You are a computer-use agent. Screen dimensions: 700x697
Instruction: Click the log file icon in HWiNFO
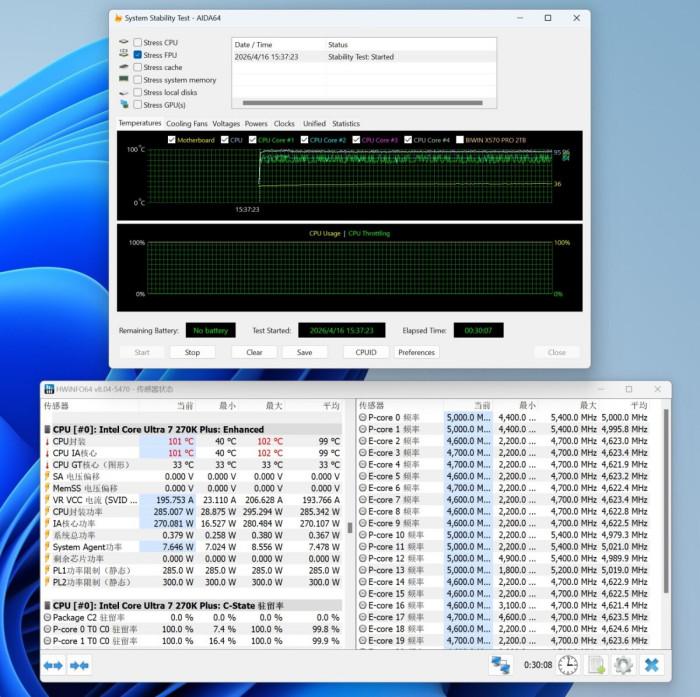pos(596,665)
